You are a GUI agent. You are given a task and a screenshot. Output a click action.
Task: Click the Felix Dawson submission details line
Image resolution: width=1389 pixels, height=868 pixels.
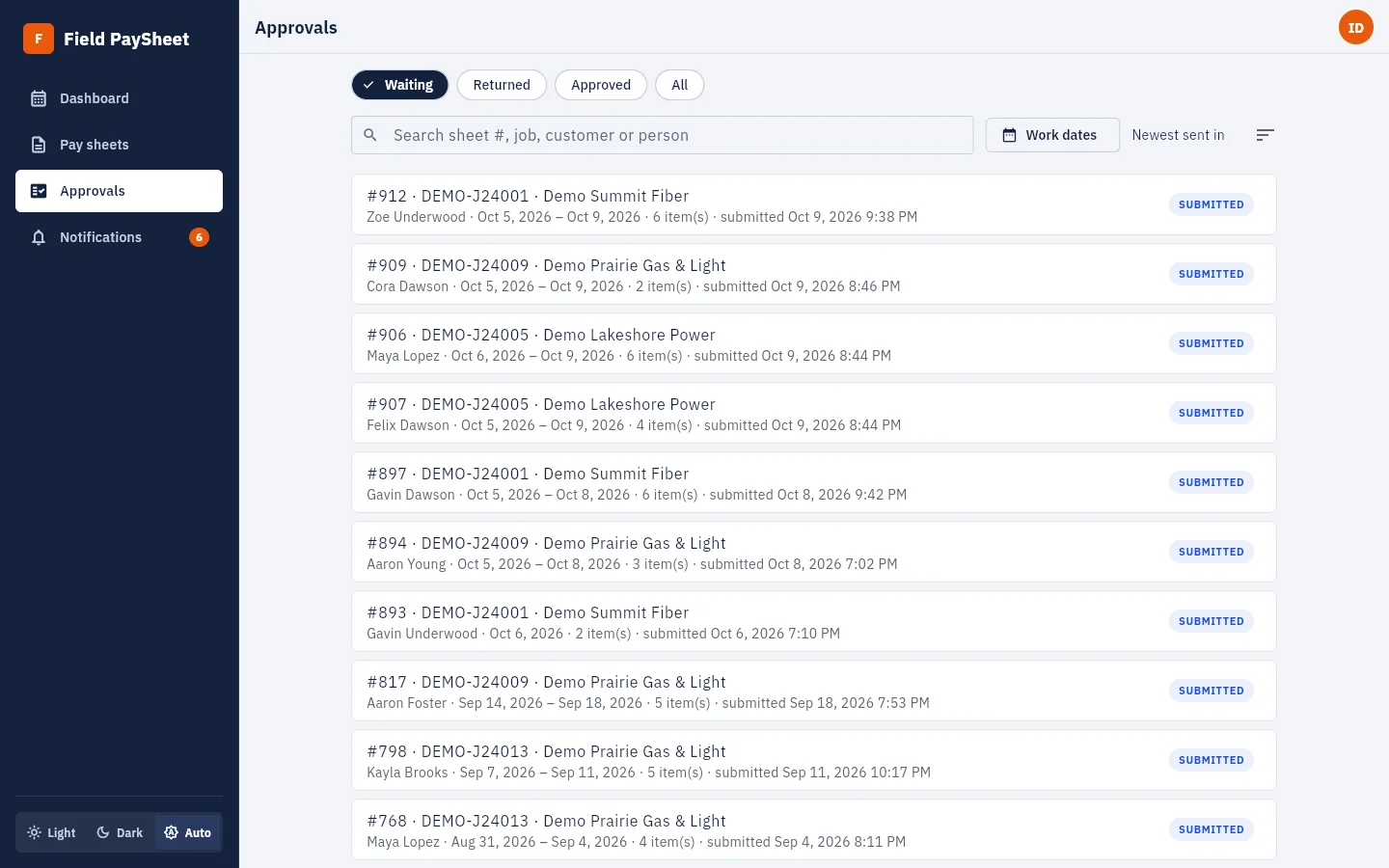pyautogui.click(x=634, y=425)
